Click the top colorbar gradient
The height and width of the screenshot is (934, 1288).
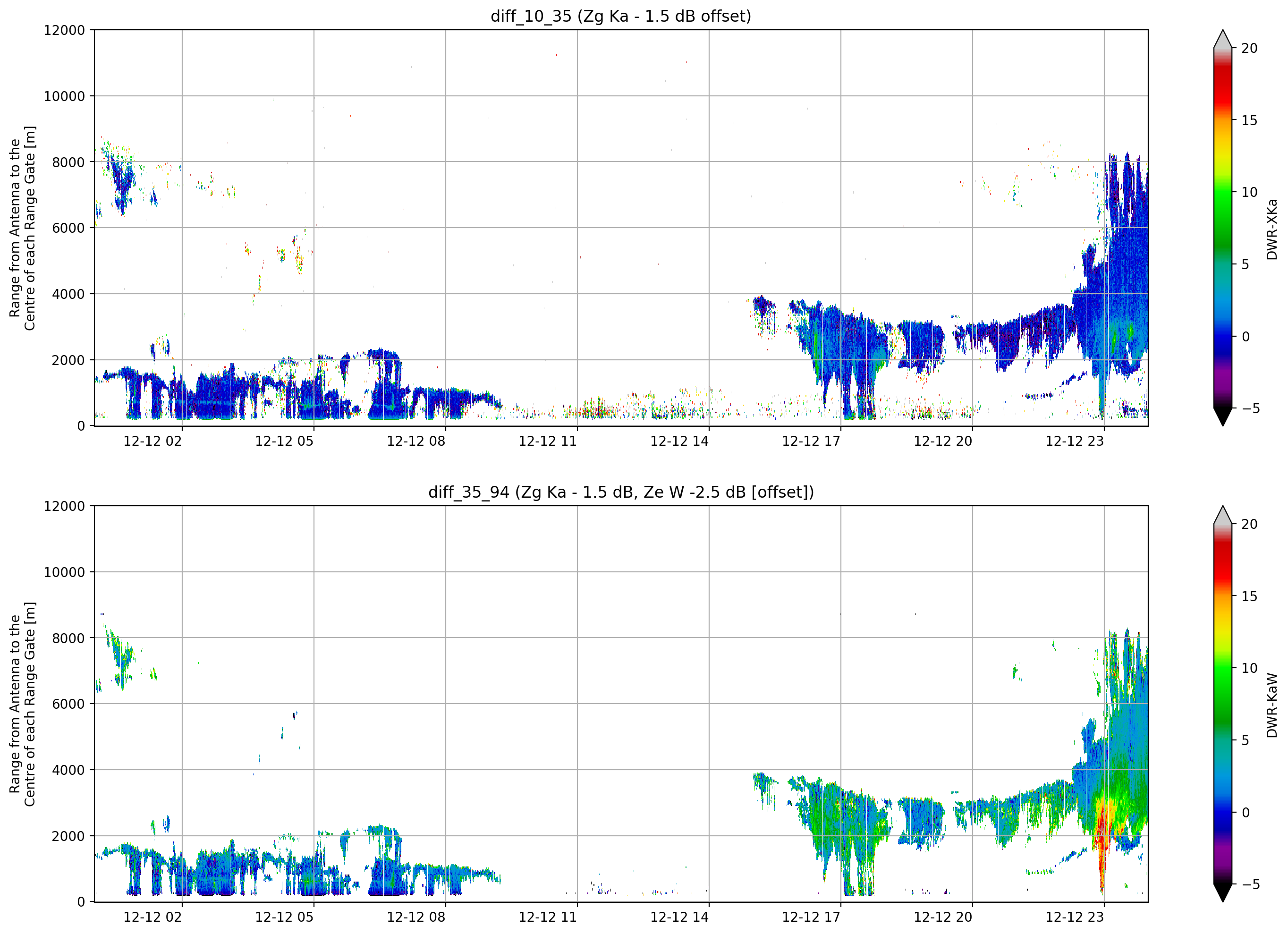pyautogui.click(x=1223, y=228)
